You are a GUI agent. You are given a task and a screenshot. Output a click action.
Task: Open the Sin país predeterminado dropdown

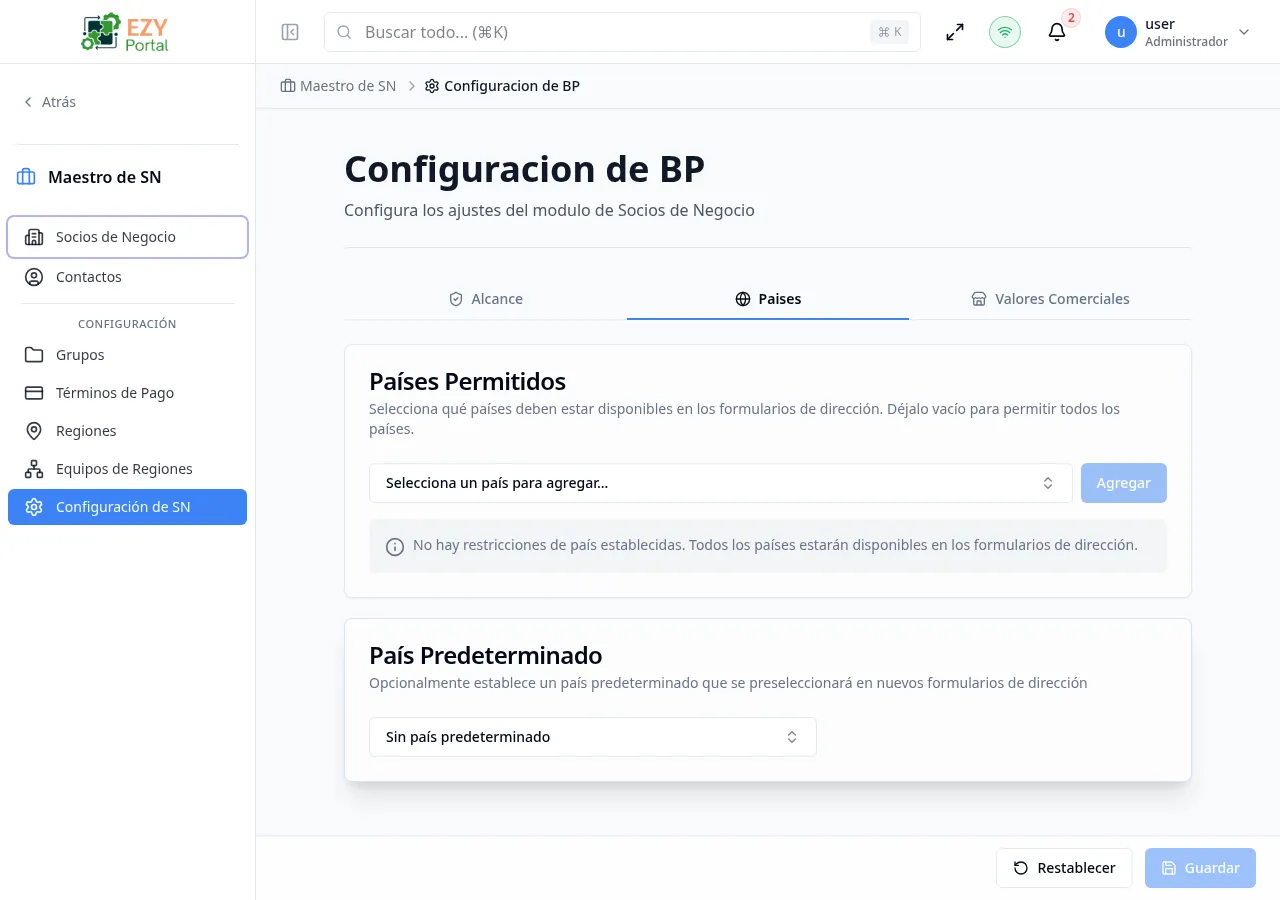[593, 737]
